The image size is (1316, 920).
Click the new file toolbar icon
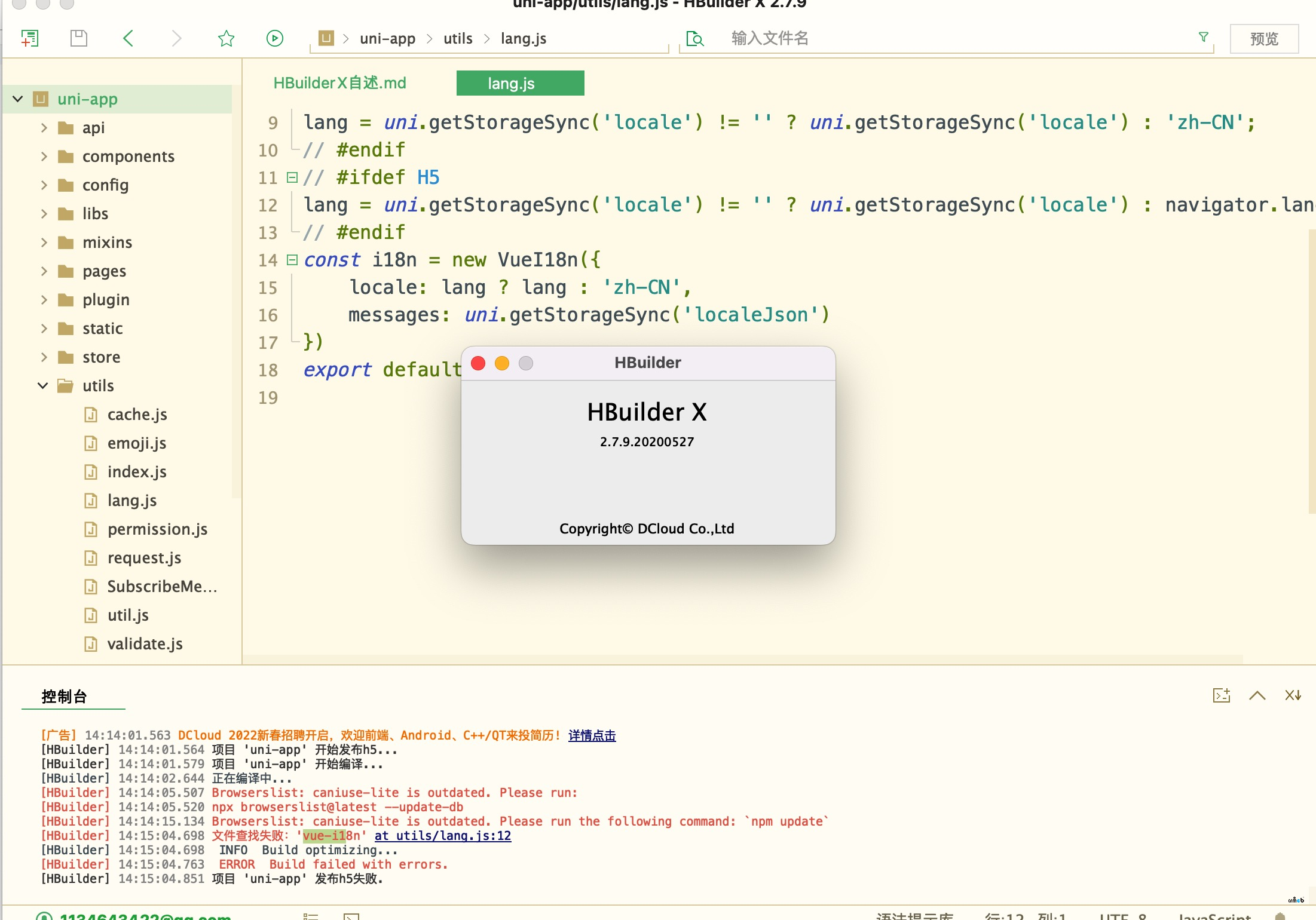(x=30, y=38)
